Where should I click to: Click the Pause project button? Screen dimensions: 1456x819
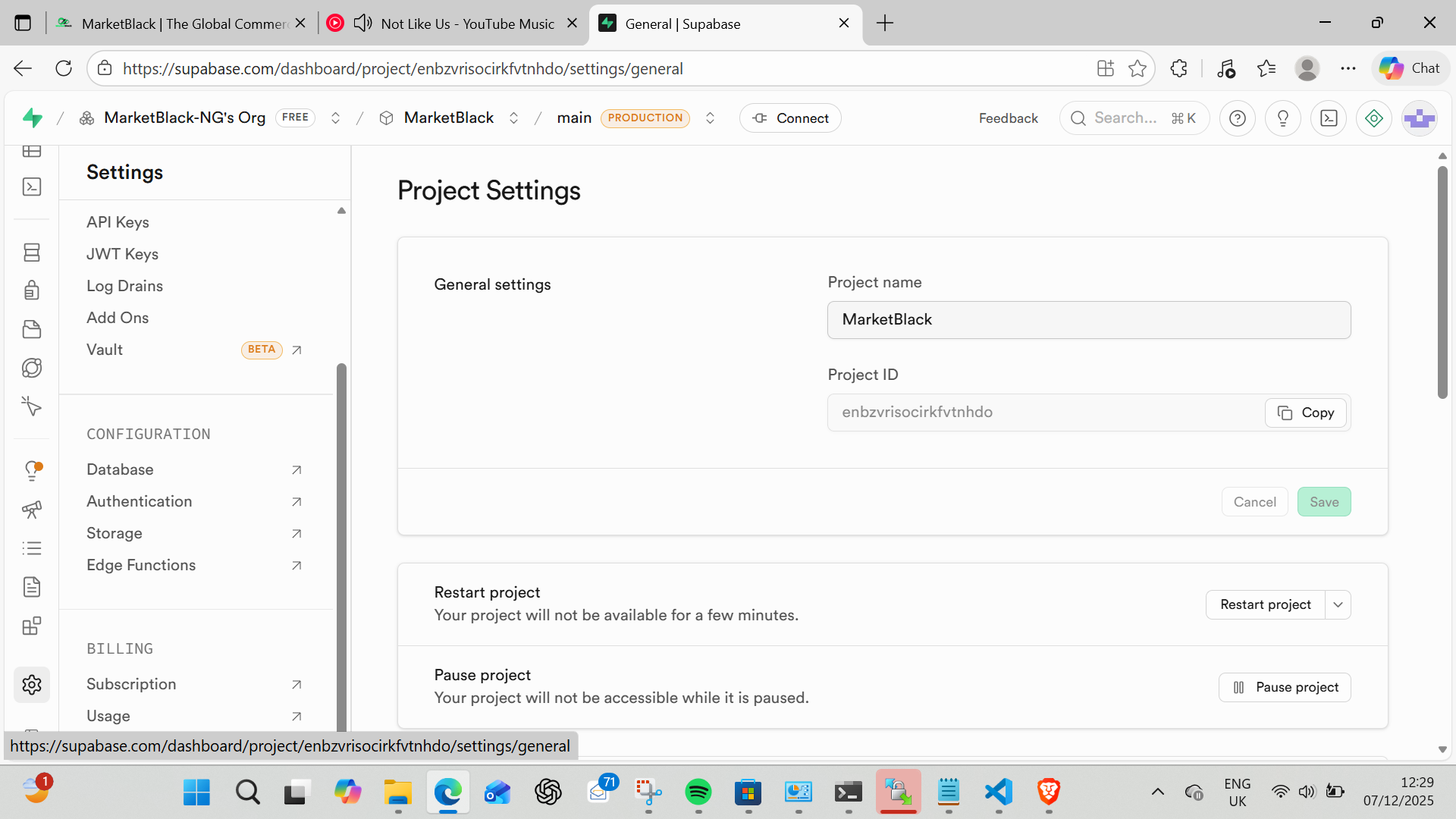[x=1284, y=687]
